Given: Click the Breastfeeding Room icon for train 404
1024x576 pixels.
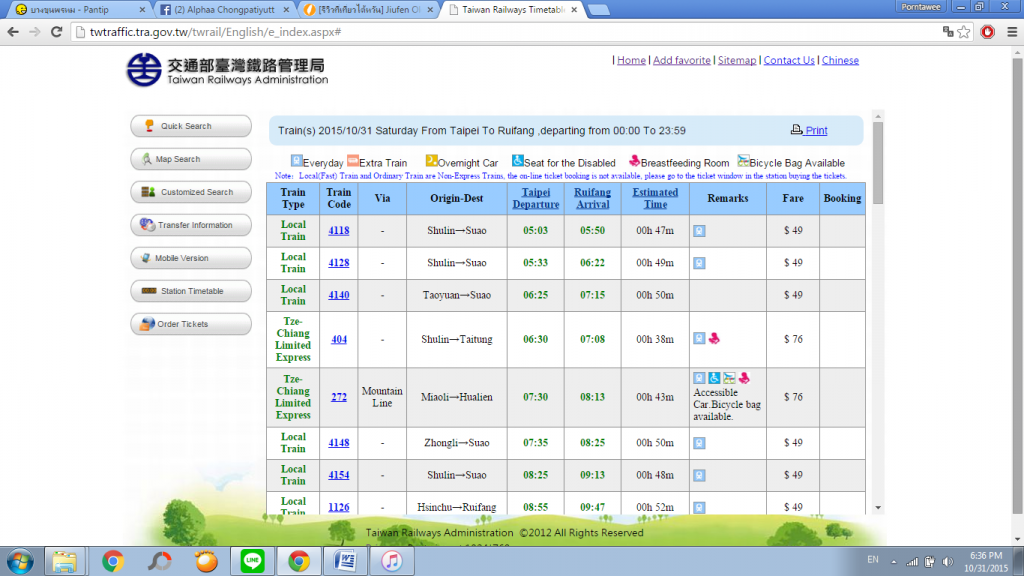Looking at the screenshot, I should pyautogui.click(x=715, y=338).
